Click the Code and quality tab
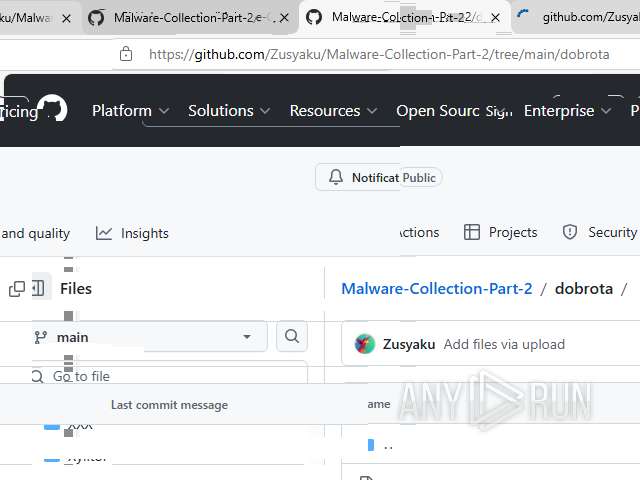The width and height of the screenshot is (640, 480). (x=35, y=233)
